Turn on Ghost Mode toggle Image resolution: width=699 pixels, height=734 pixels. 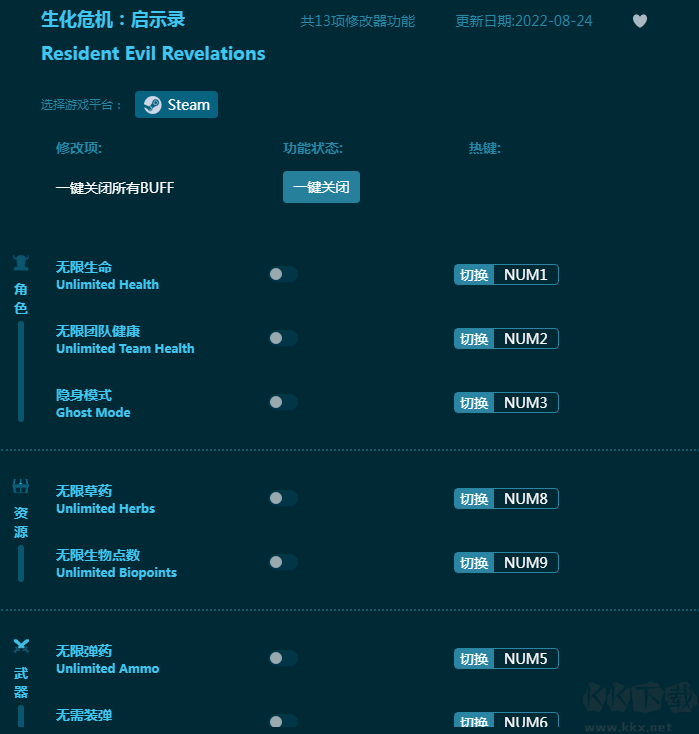coord(283,402)
